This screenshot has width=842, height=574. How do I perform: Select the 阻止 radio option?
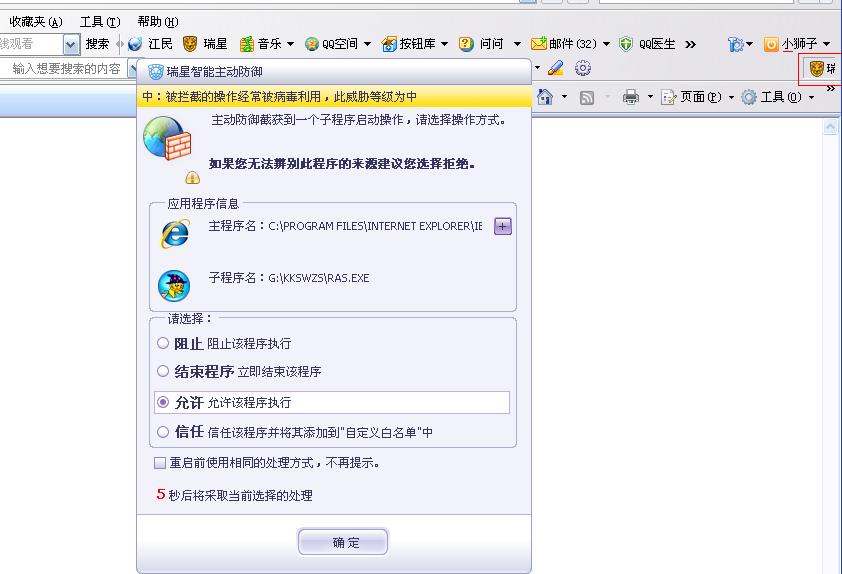click(163, 343)
